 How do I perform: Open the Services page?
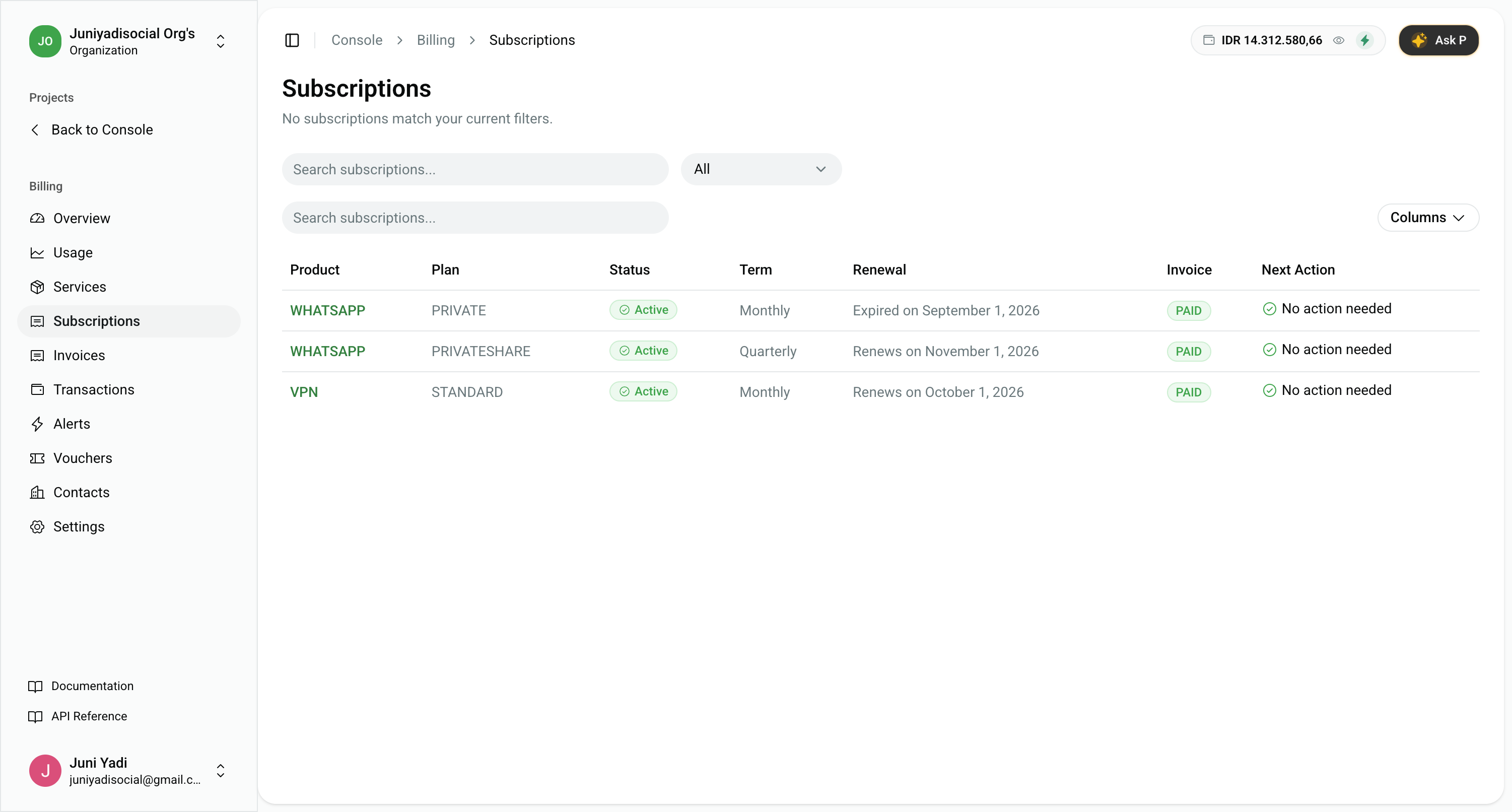click(128, 287)
